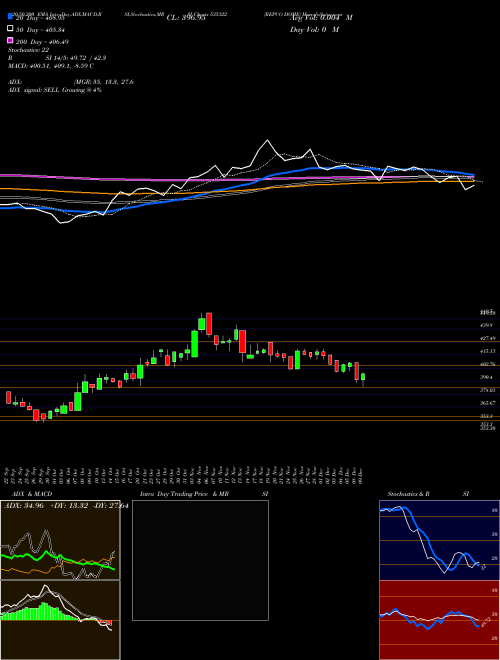The width and height of the screenshot is (500, 660).
Task: Click the 'CL: 396.95' close price
Action: tap(186, 18)
